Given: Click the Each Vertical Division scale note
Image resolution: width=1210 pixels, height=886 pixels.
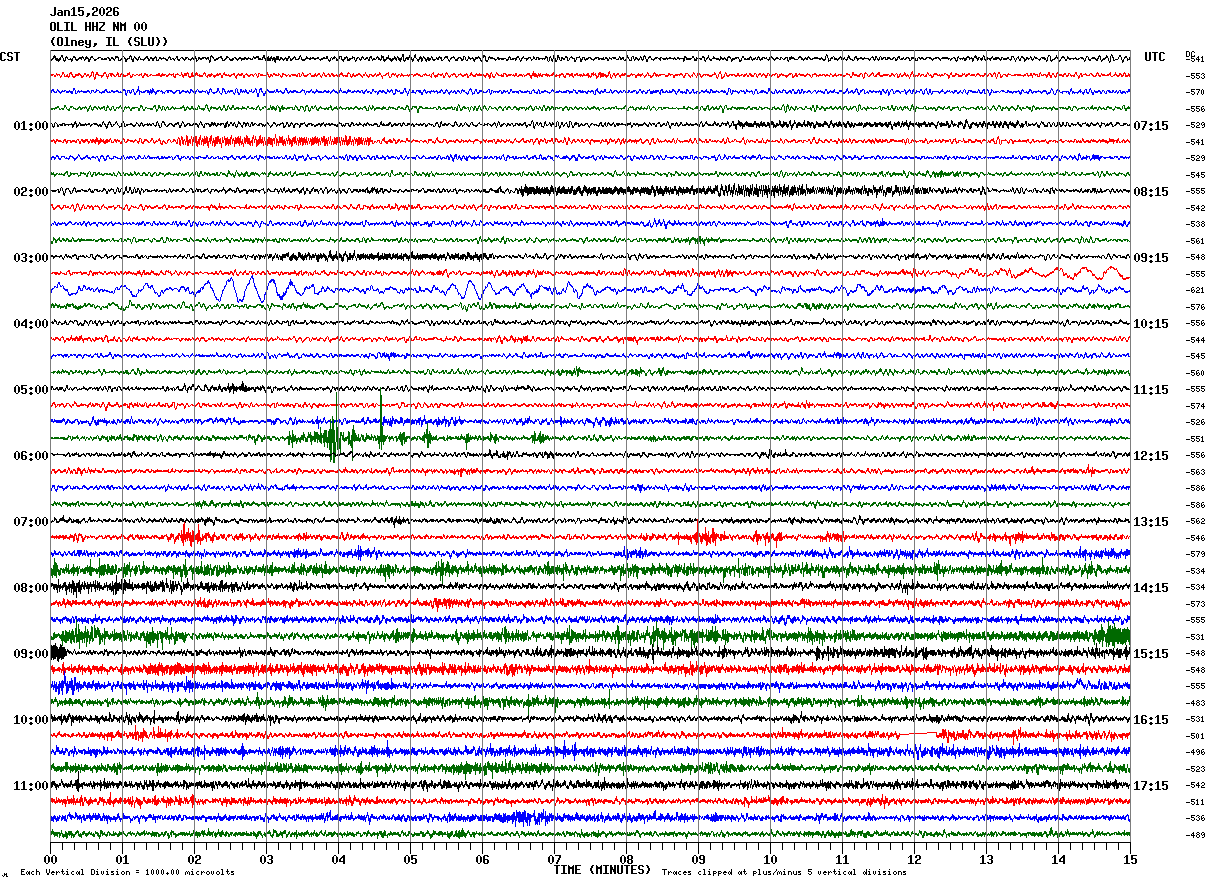Looking at the screenshot, I should 127,872.
